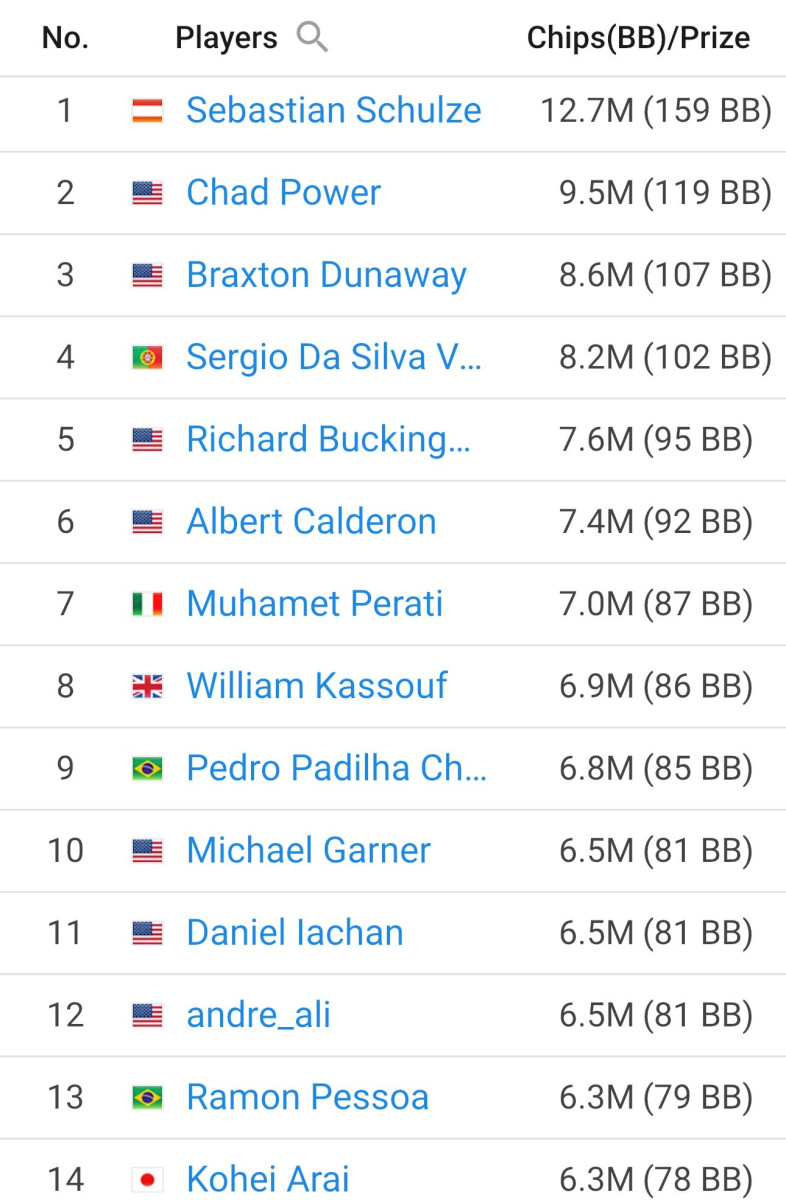Click the flag icon beside Sebastian Schulze
This screenshot has width=786, height=1200.
[147, 111]
